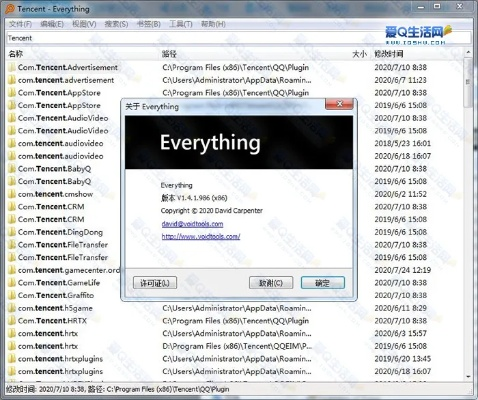This screenshot has height=400, width=478.
Task: Select com.tencent.hrtxplugins entry dated 2020/6/18
Action: click(60, 371)
